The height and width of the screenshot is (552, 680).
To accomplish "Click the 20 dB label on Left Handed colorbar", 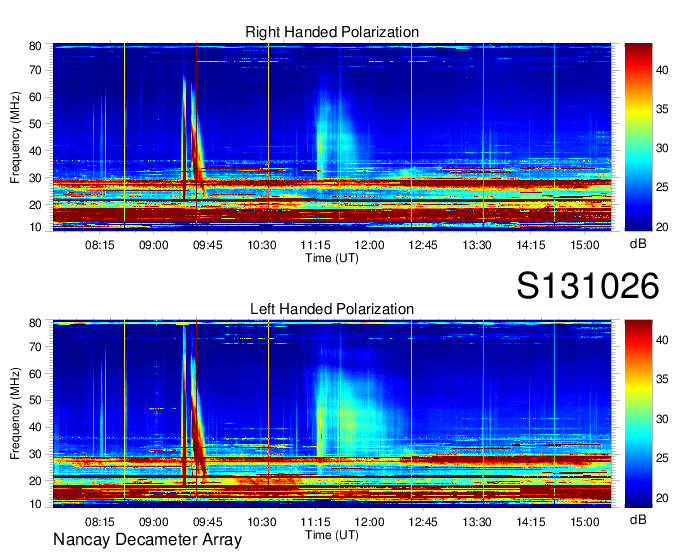I will coord(662,498).
